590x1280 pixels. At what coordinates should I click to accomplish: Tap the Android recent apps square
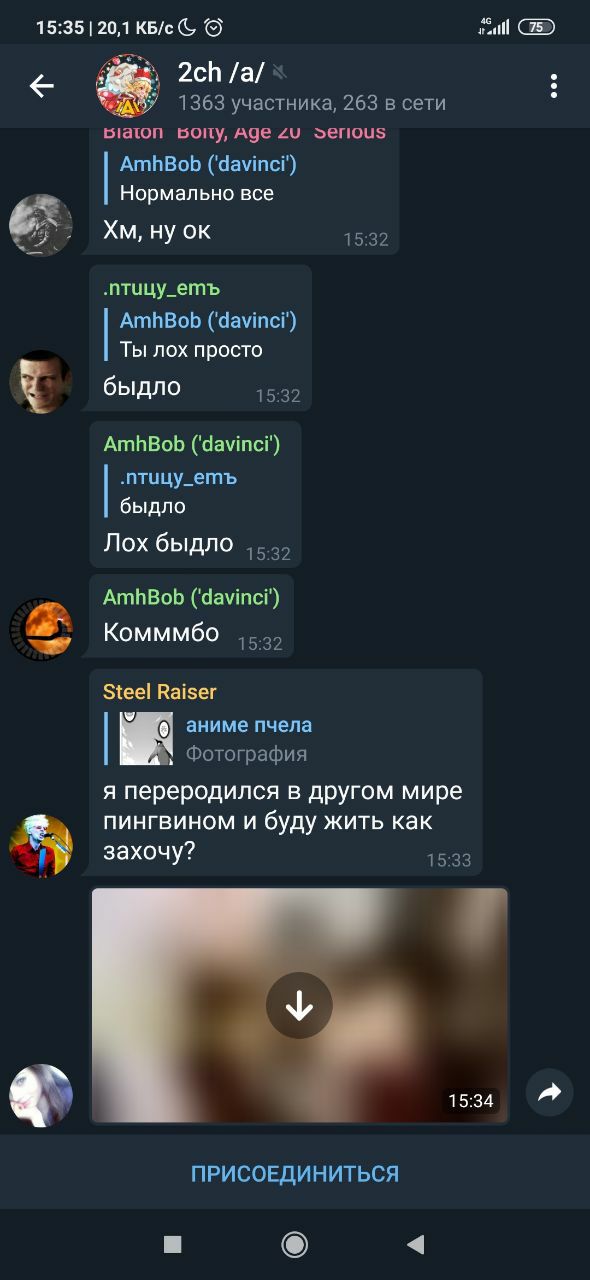172,1244
